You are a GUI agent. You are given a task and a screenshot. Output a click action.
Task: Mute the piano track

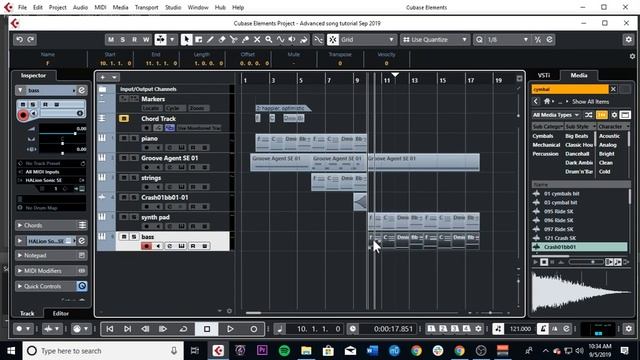pos(124,138)
